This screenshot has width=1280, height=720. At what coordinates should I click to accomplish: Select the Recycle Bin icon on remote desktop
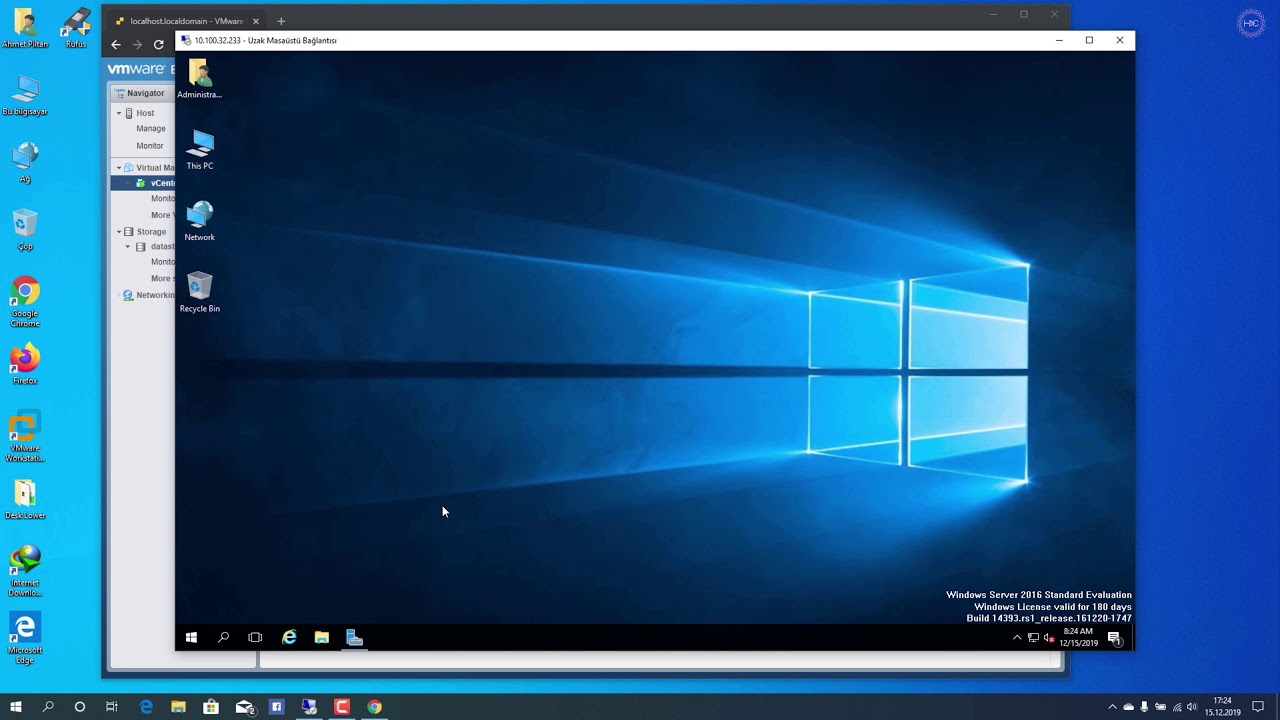pyautogui.click(x=200, y=292)
